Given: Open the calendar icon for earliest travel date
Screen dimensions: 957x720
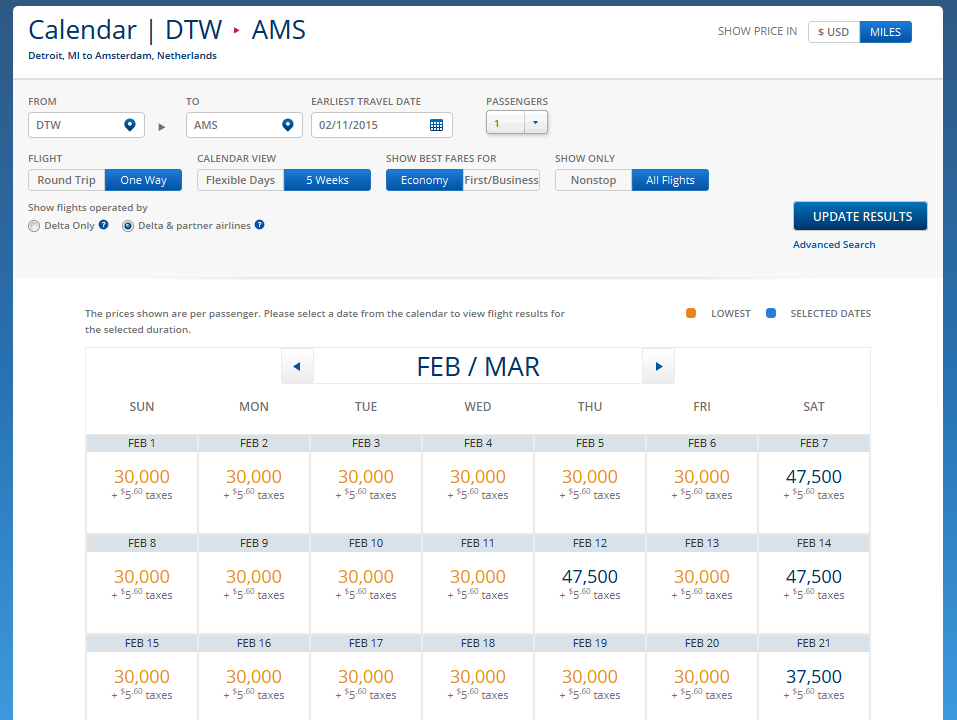Looking at the screenshot, I should [437, 125].
